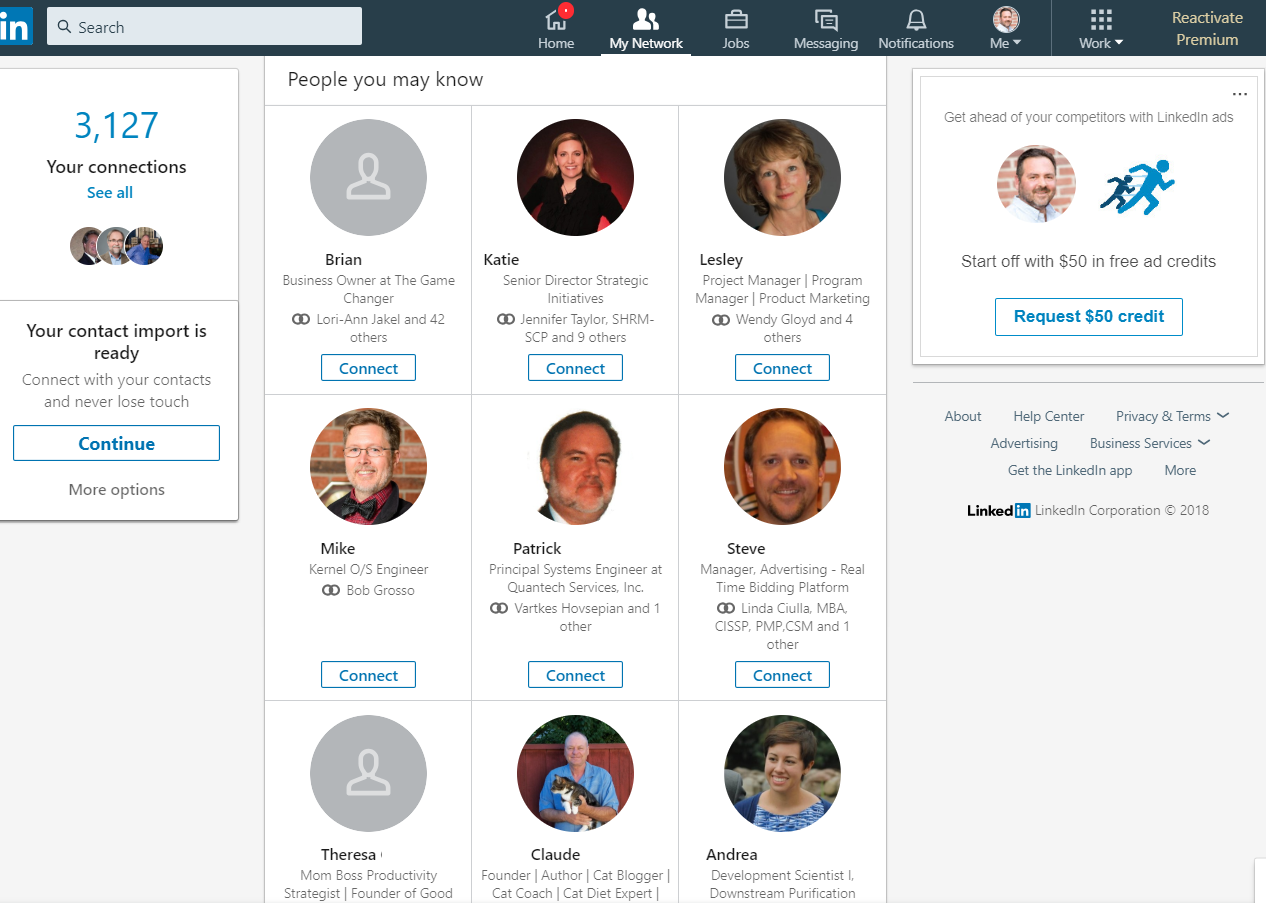Open the Notifications bell icon
Viewport: 1266px width, 903px height.
tap(916, 20)
